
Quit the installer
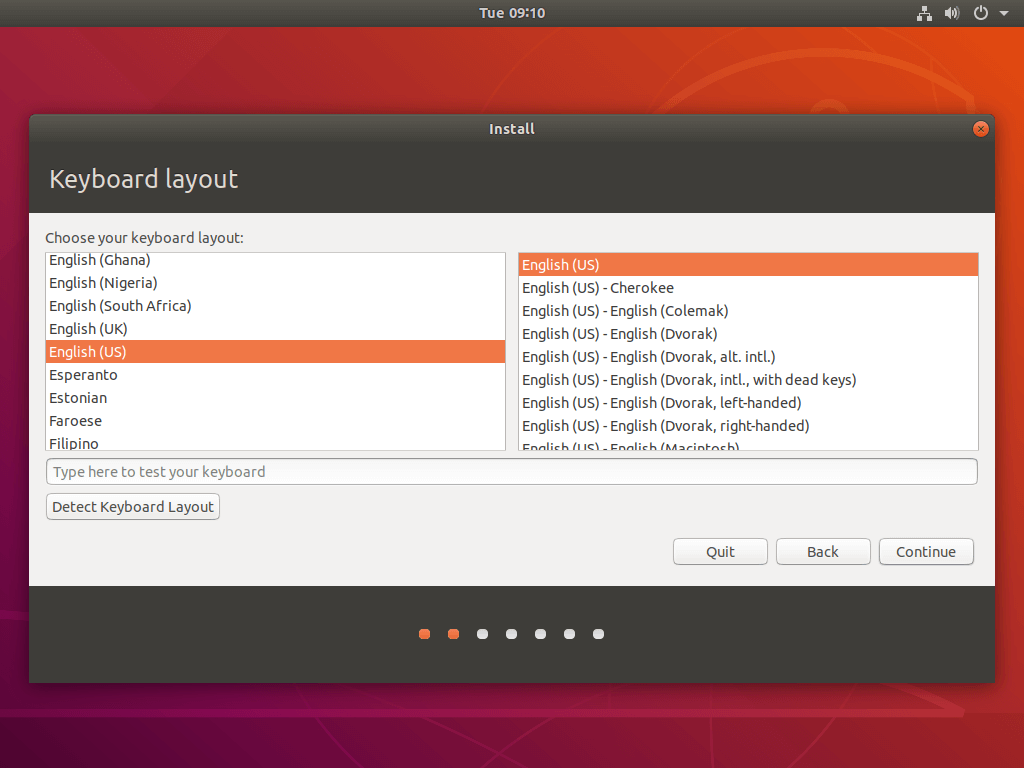pyautogui.click(x=720, y=552)
